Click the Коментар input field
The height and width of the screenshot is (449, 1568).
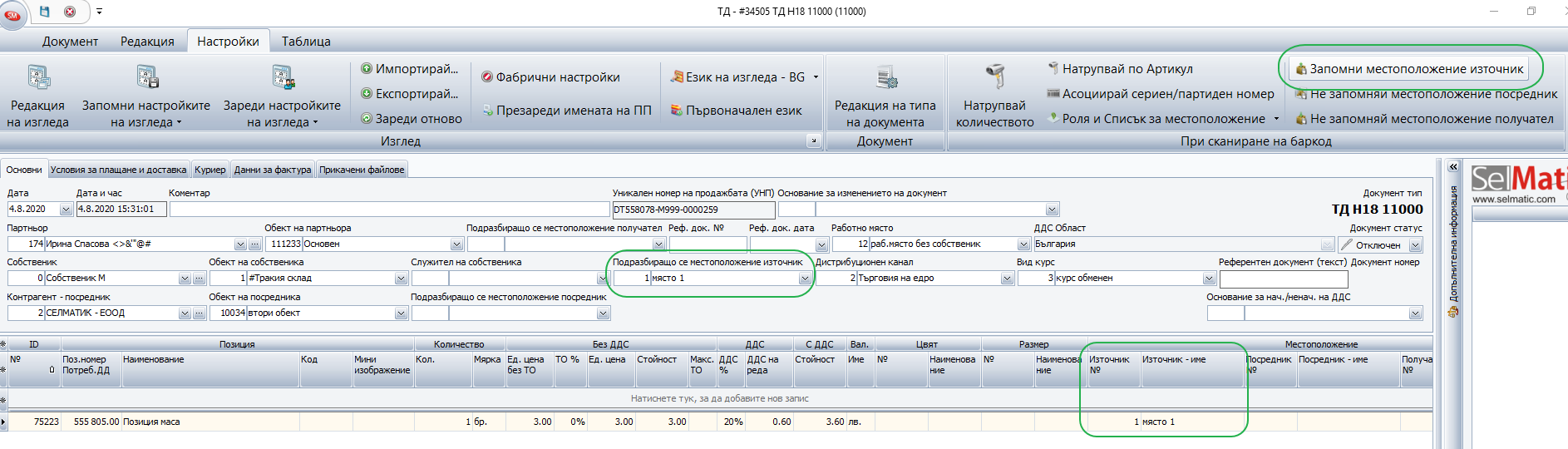click(389, 210)
